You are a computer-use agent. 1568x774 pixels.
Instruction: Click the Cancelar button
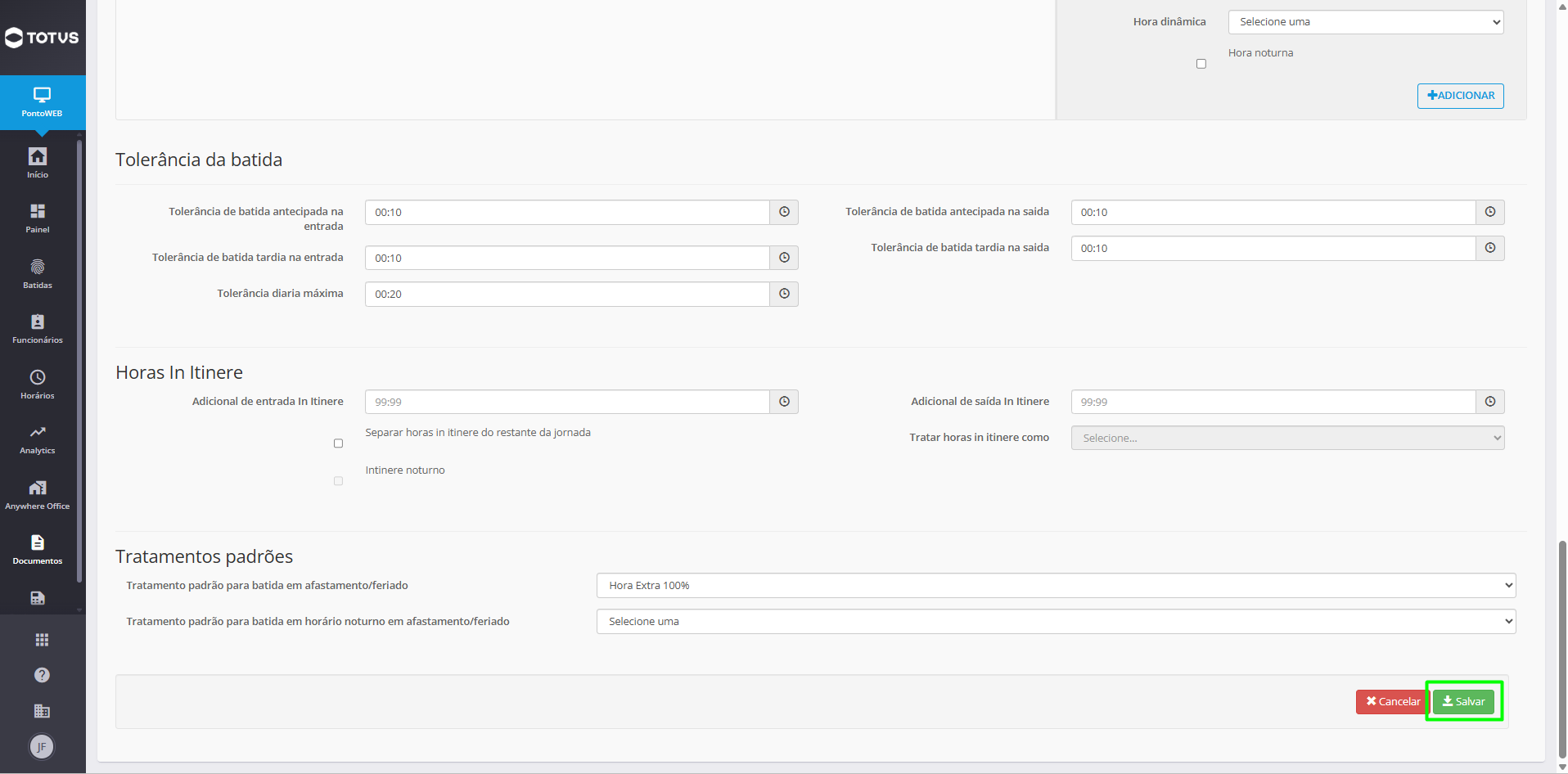pos(1392,702)
